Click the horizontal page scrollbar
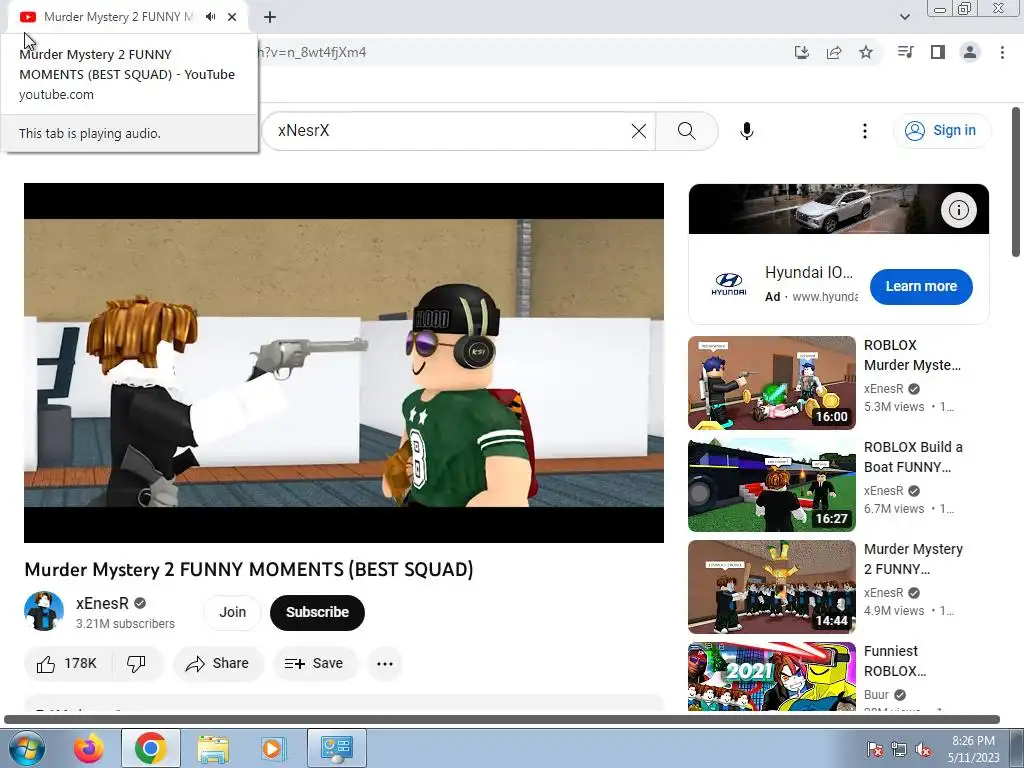Screen dimensions: 1024x768 (x=502, y=719)
